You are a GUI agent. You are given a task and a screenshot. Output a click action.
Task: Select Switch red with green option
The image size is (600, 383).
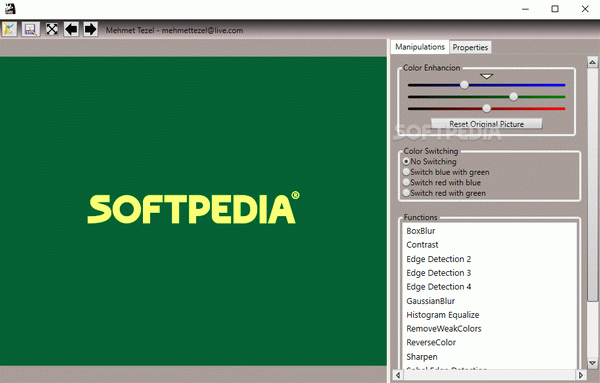click(x=444, y=193)
